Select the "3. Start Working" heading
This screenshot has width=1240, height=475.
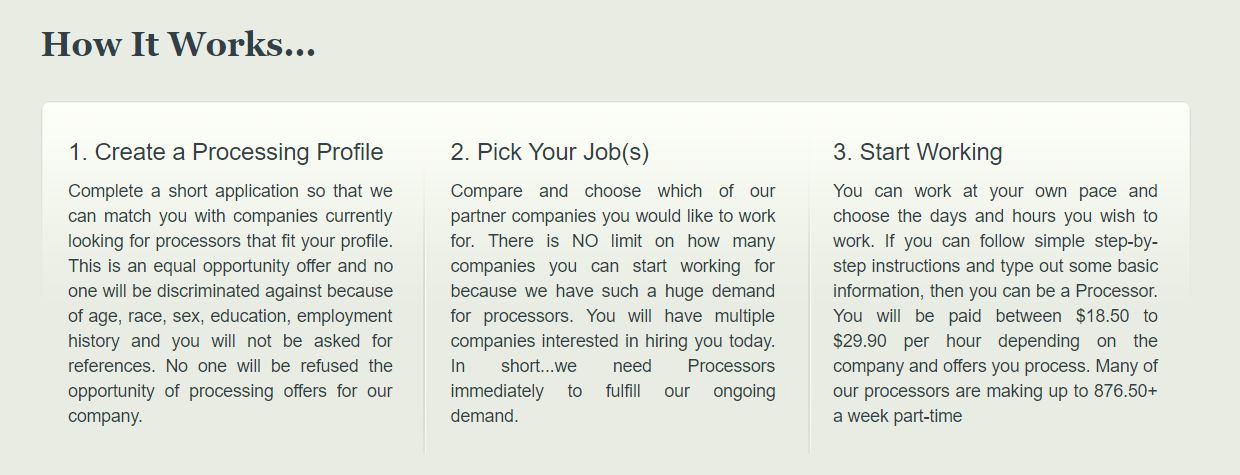coord(918,152)
